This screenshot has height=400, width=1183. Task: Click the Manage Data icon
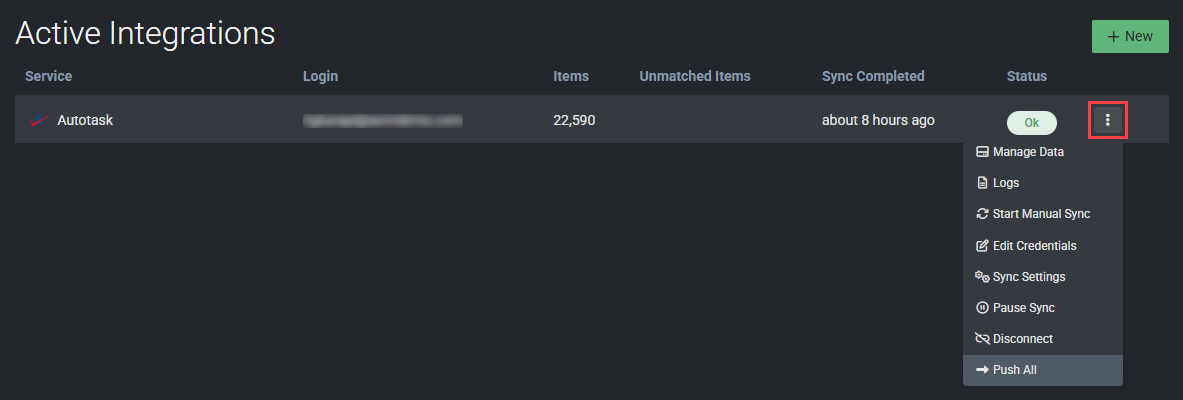(982, 152)
